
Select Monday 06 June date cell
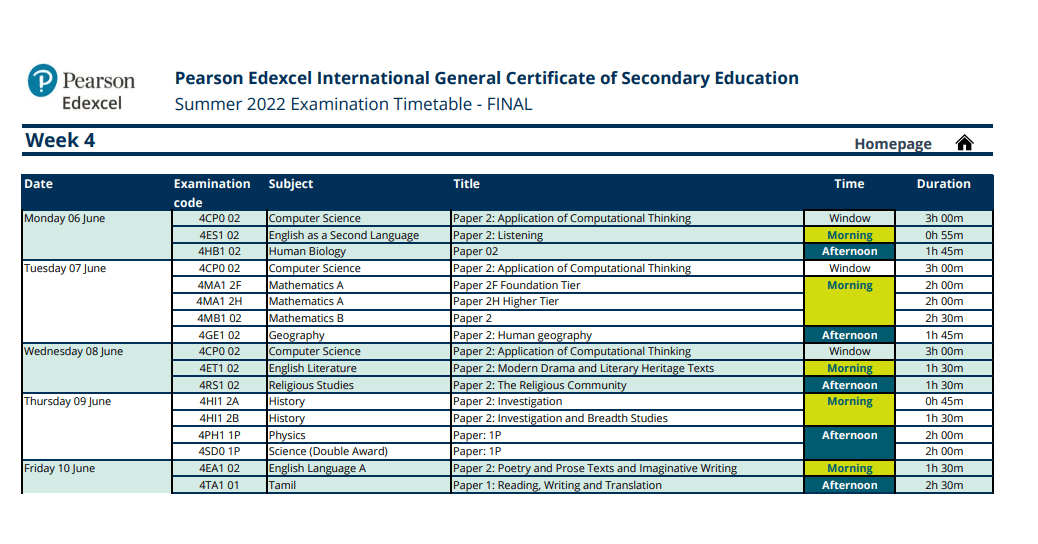tap(65, 219)
